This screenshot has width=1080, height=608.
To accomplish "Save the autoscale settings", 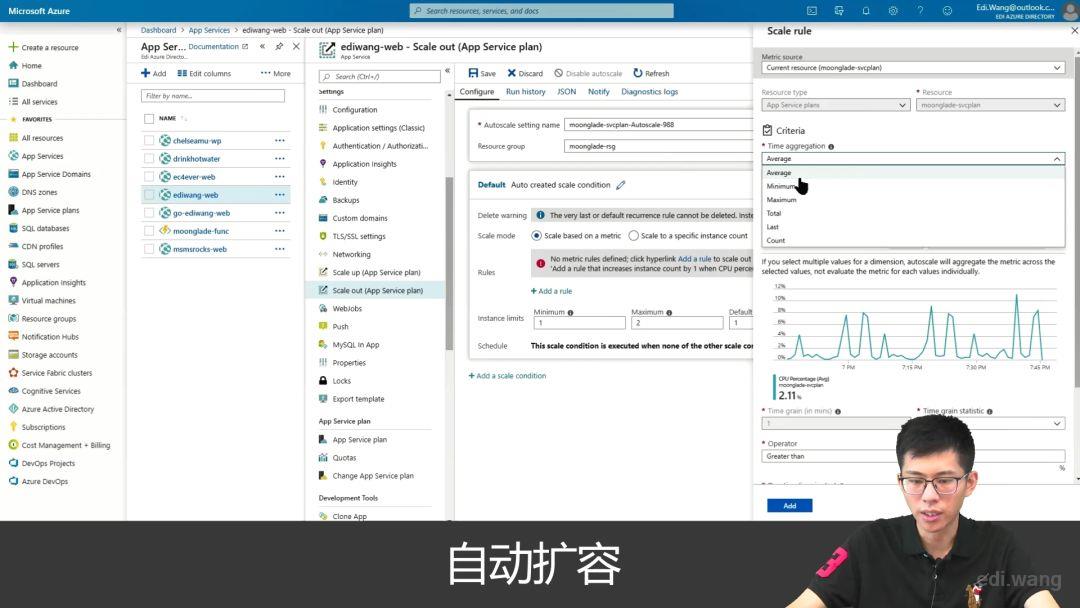I will pyautogui.click(x=482, y=73).
